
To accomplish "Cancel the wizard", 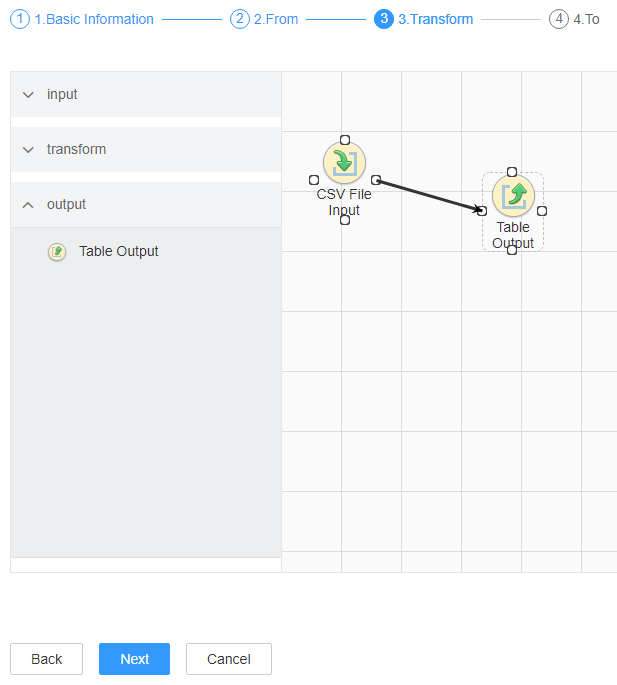I will point(229,659).
